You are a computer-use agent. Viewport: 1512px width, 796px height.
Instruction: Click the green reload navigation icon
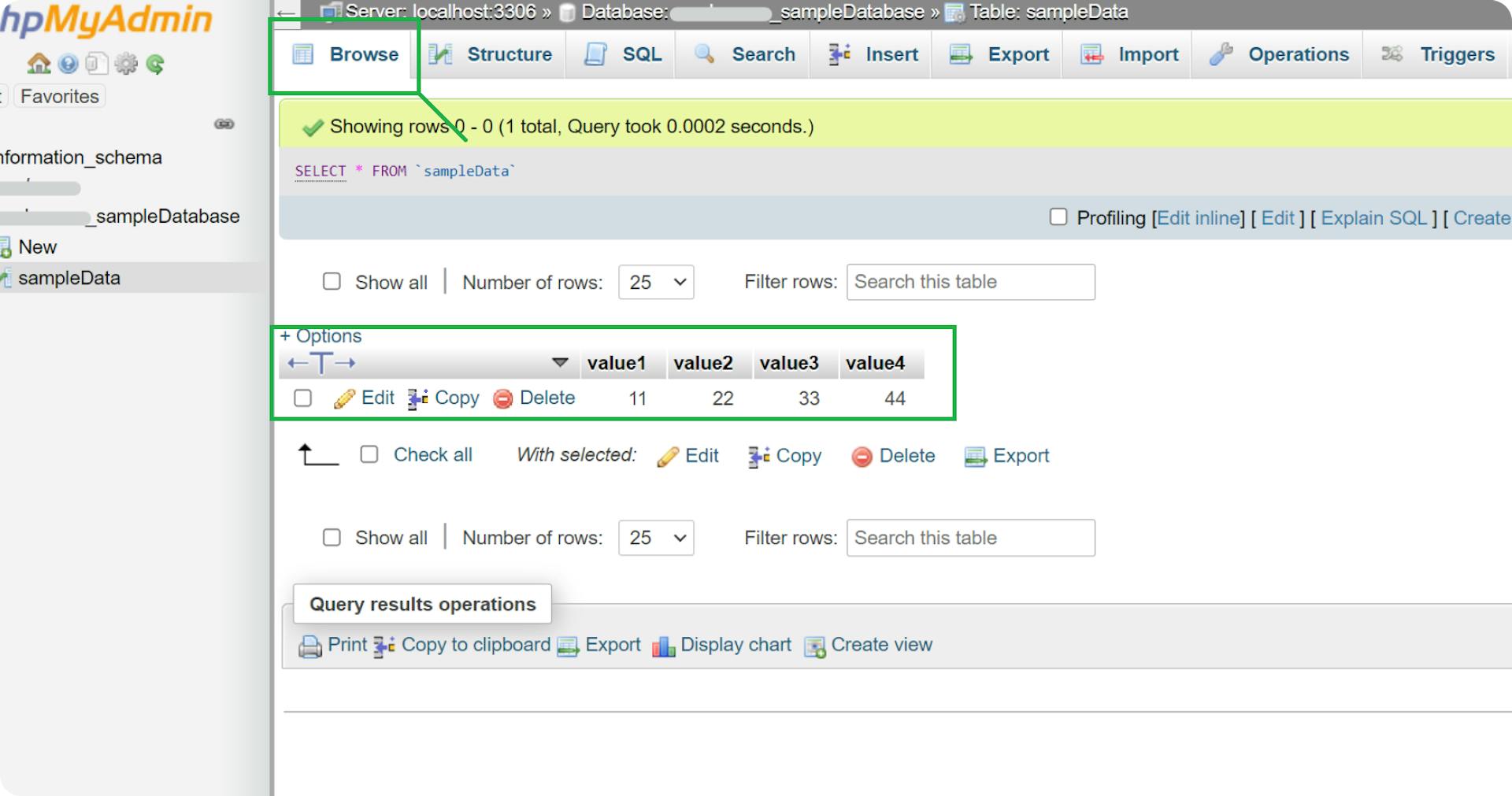tap(155, 64)
